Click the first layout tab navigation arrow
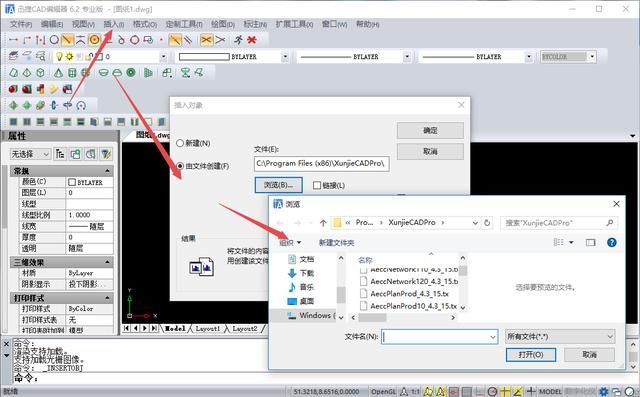 tap(126, 328)
